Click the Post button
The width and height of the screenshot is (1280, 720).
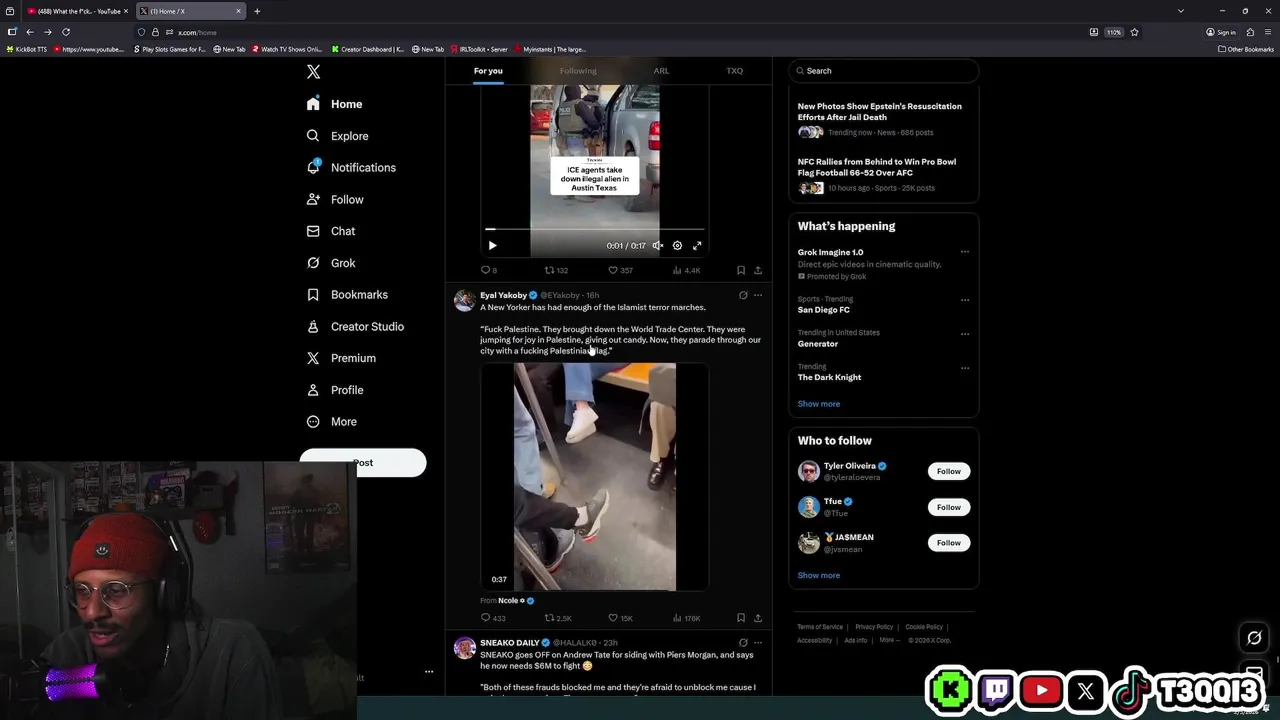[x=363, y=463]
